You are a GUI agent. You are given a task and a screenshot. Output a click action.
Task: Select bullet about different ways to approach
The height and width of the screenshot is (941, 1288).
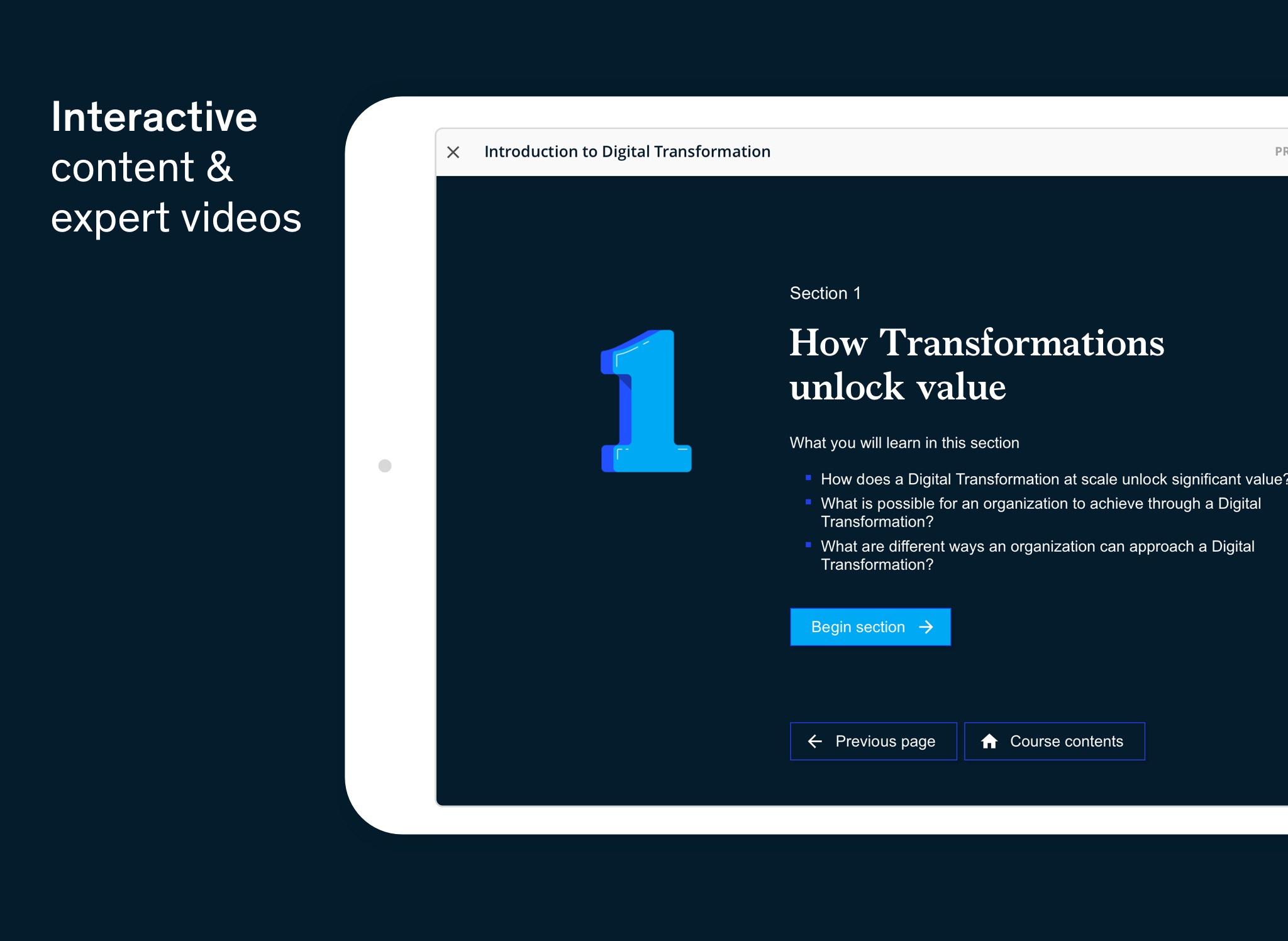pos(1038,555)
